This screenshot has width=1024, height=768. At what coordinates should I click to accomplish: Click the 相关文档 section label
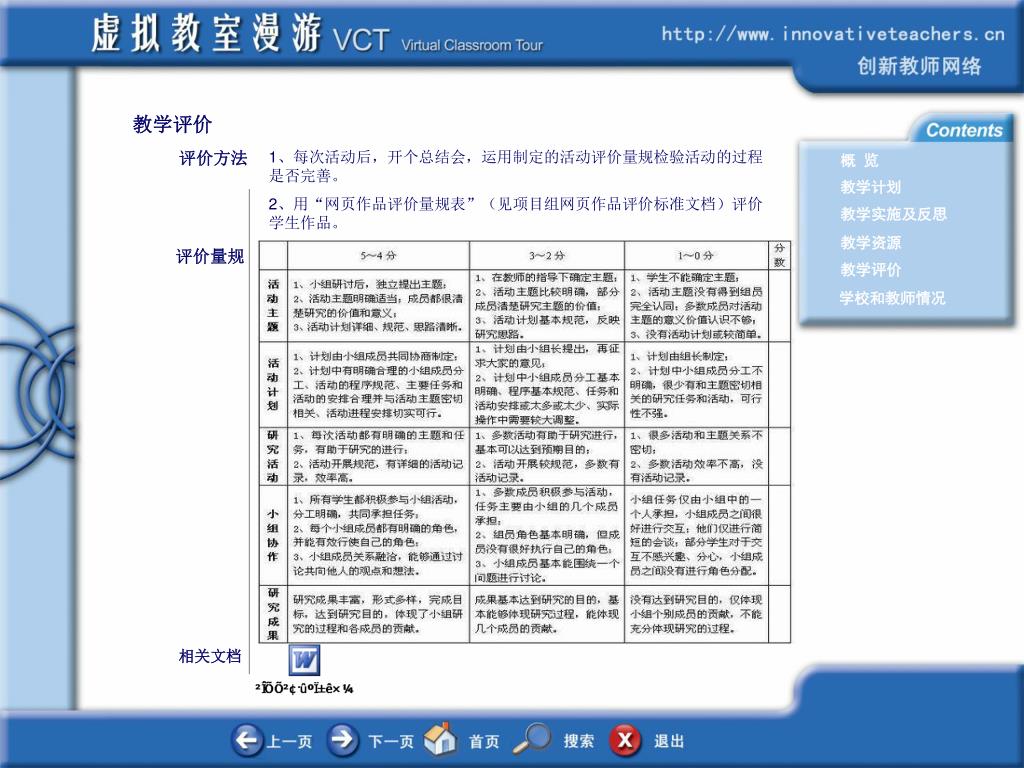pos(210,656)
